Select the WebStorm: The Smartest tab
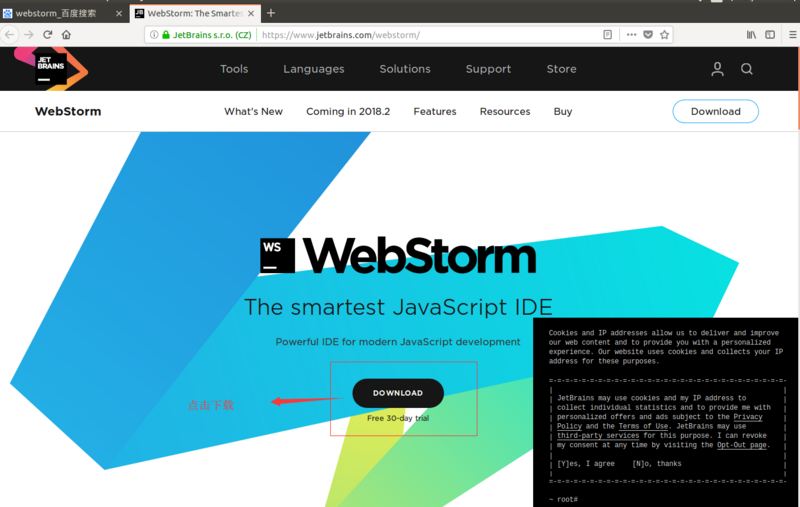800x507 pixels. (x=195, y=14)
